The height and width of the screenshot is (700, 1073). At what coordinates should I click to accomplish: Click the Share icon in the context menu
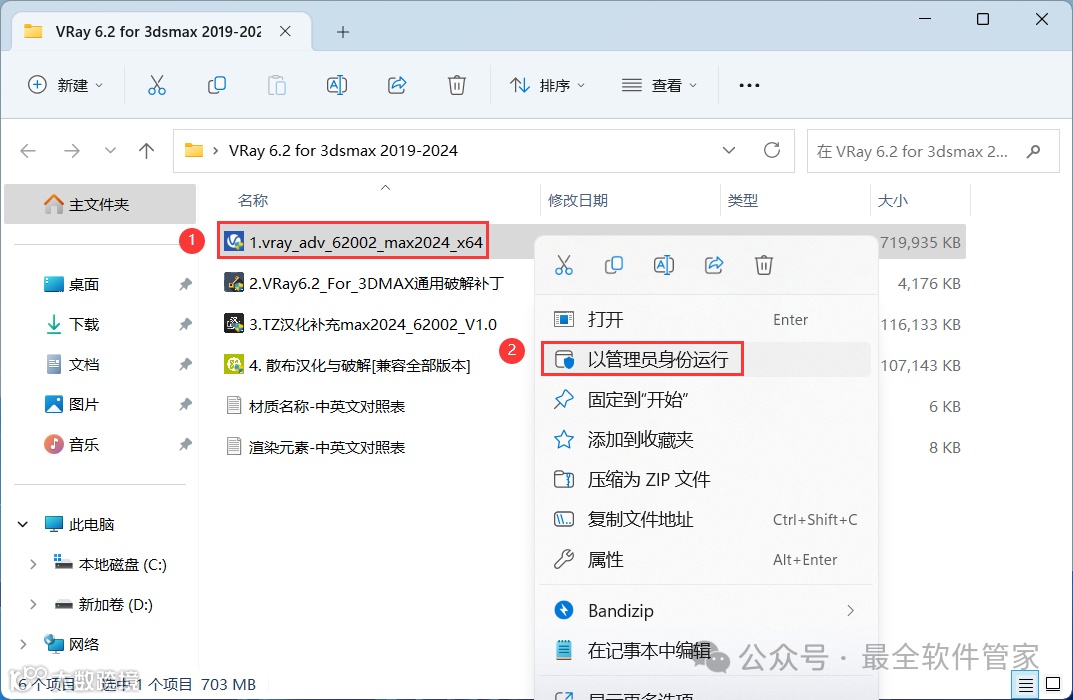point(714,265)
